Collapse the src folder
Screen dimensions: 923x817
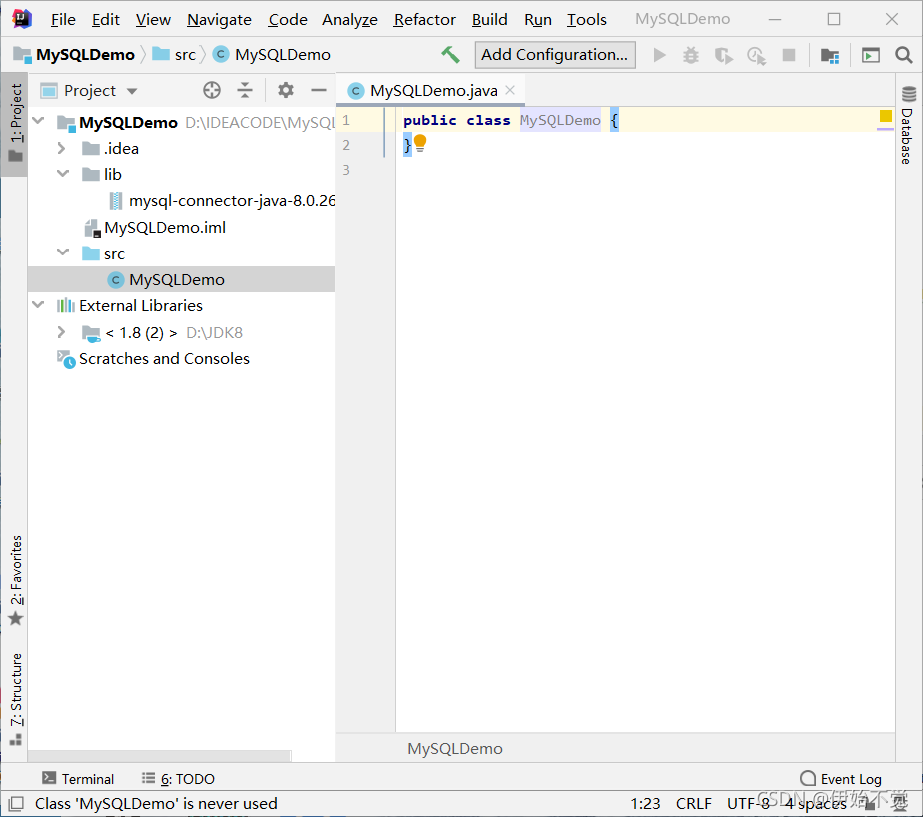pos(62,253)
